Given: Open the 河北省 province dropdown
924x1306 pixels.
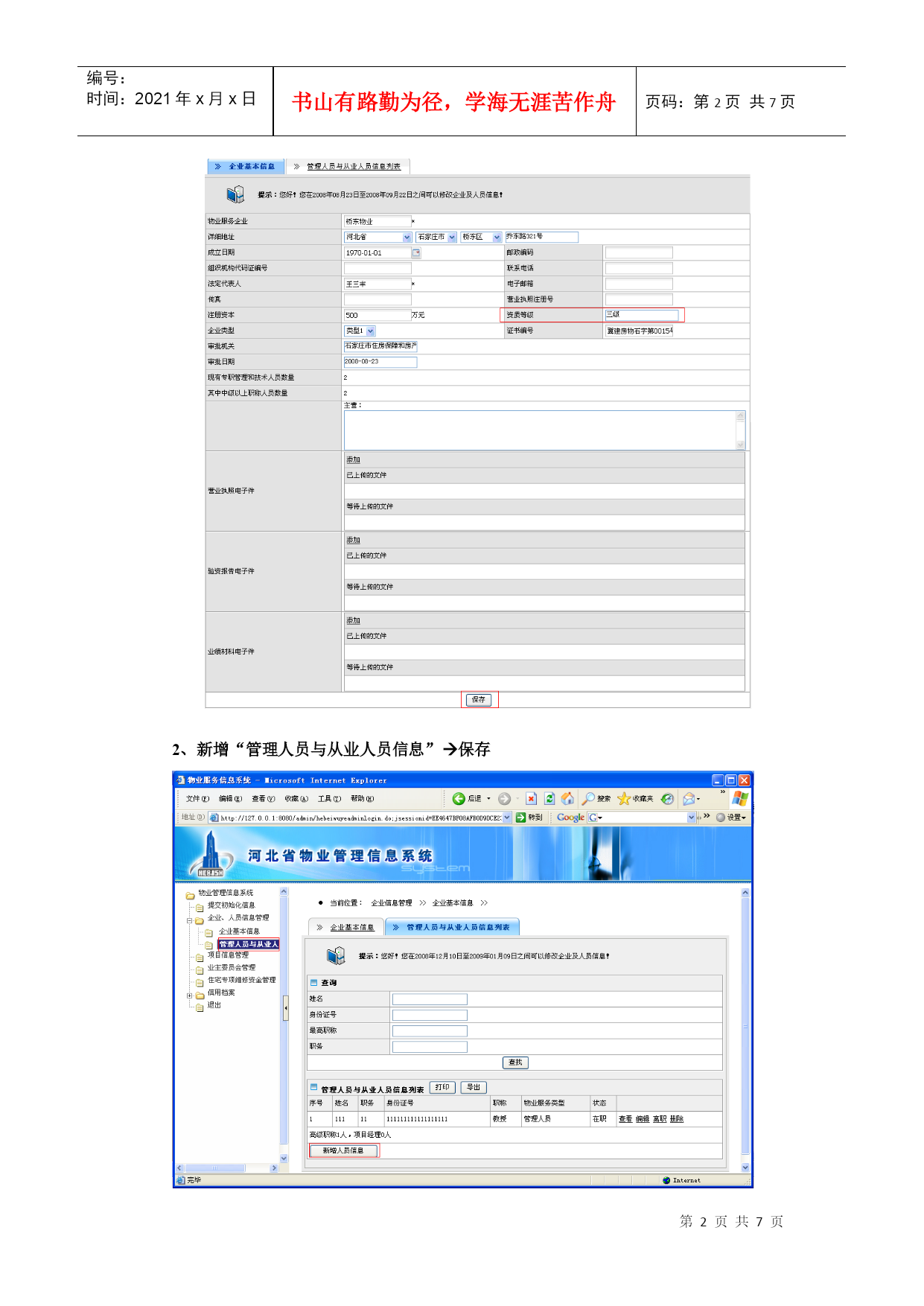Looking at the screenshot, I should 407,238.
